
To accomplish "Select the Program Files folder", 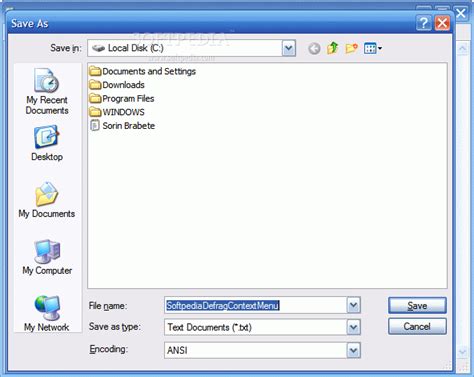I will [122, 99].
